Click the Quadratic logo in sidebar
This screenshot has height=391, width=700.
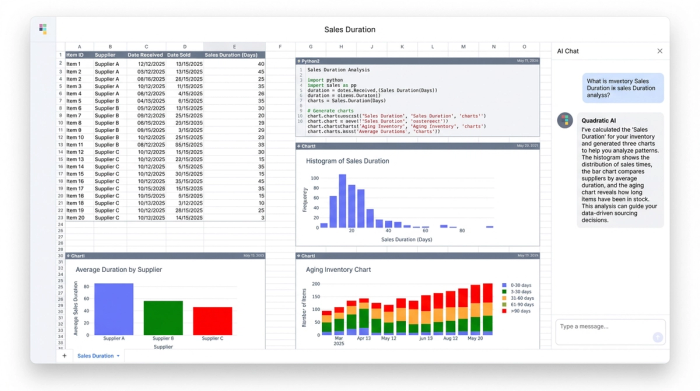coord(43,29)
